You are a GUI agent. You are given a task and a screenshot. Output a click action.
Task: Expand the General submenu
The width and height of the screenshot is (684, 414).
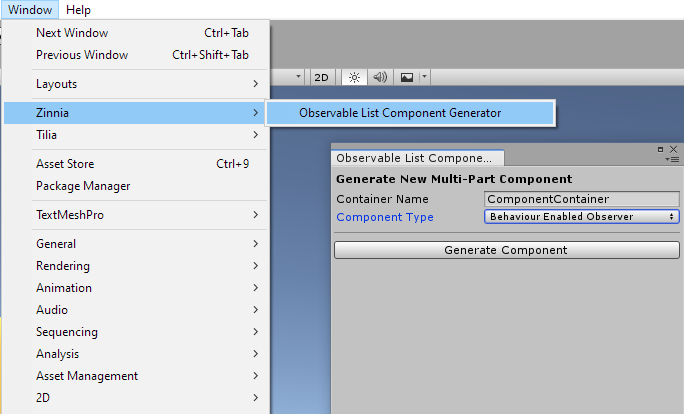(x=136, y=244)
